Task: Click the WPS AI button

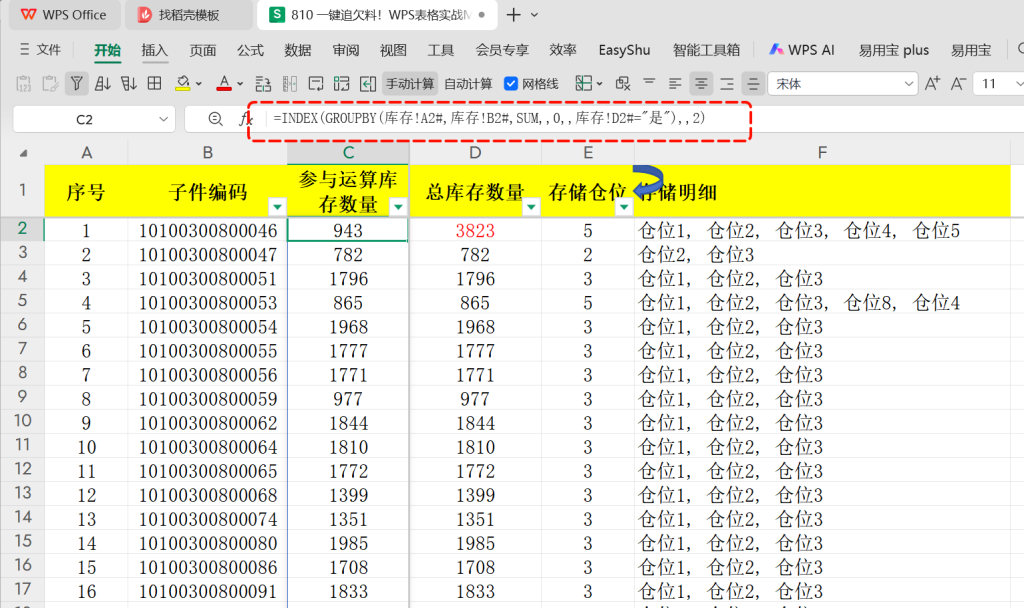Action: [801, 50]
